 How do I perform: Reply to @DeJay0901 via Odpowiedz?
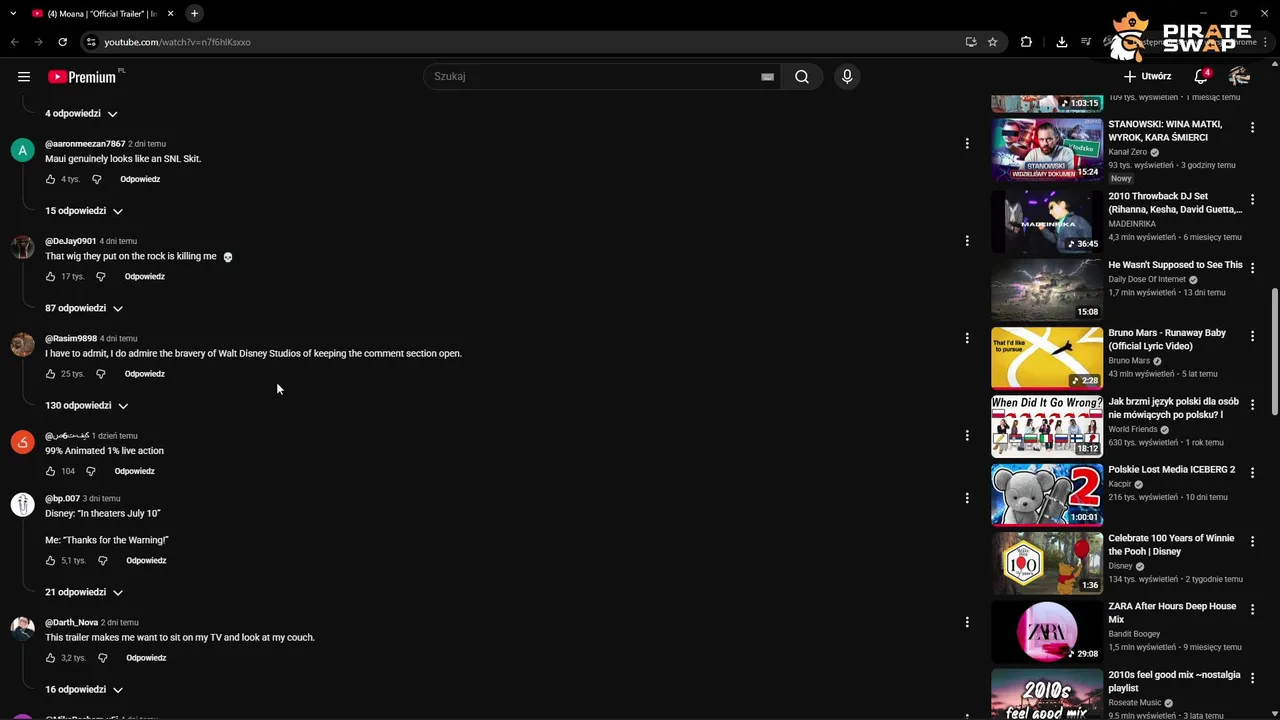click(x=144, y=276)
